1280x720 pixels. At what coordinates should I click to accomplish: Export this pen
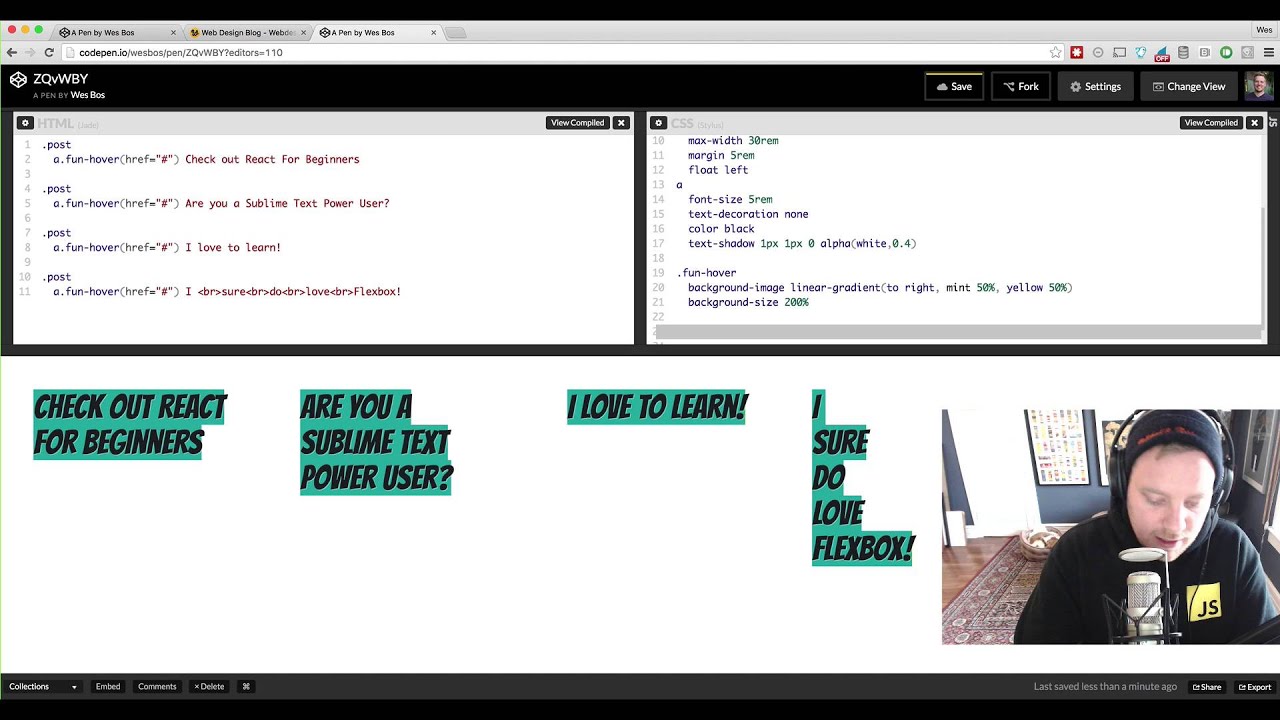[1254, 687]
